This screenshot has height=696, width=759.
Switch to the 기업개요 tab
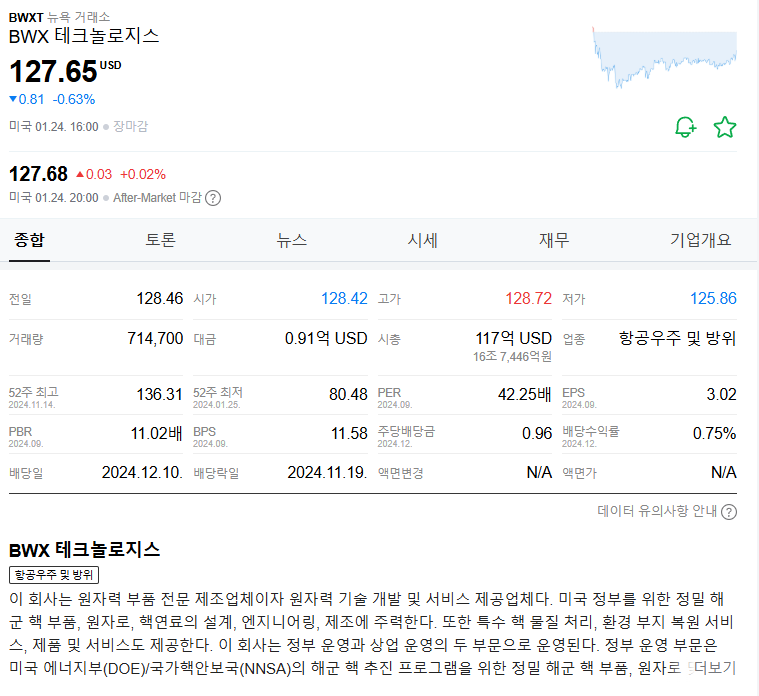pos(700,240)
